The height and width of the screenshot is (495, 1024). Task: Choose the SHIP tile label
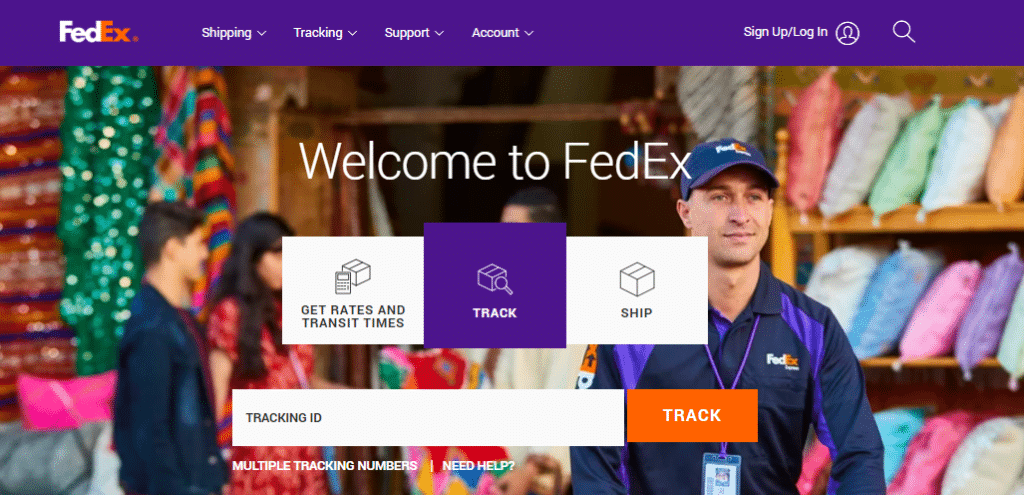coord(637,313)
